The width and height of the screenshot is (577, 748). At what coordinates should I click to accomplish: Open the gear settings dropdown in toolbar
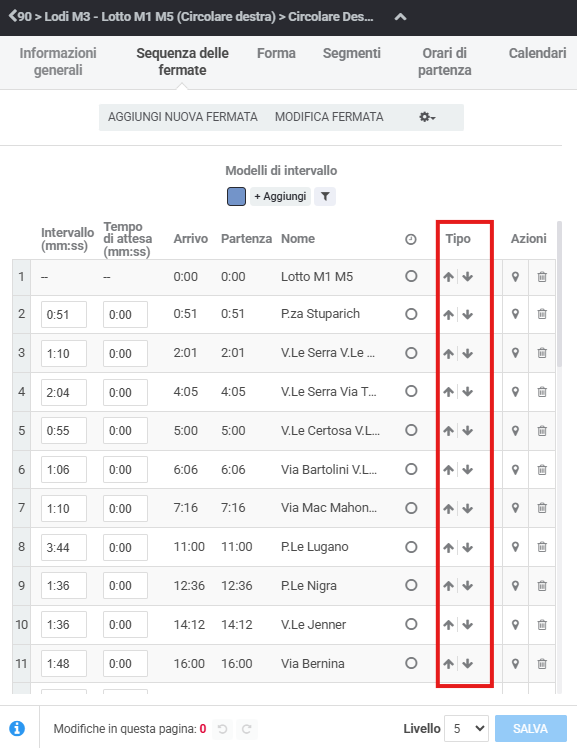pyautogui.click(x=427, y=117)
